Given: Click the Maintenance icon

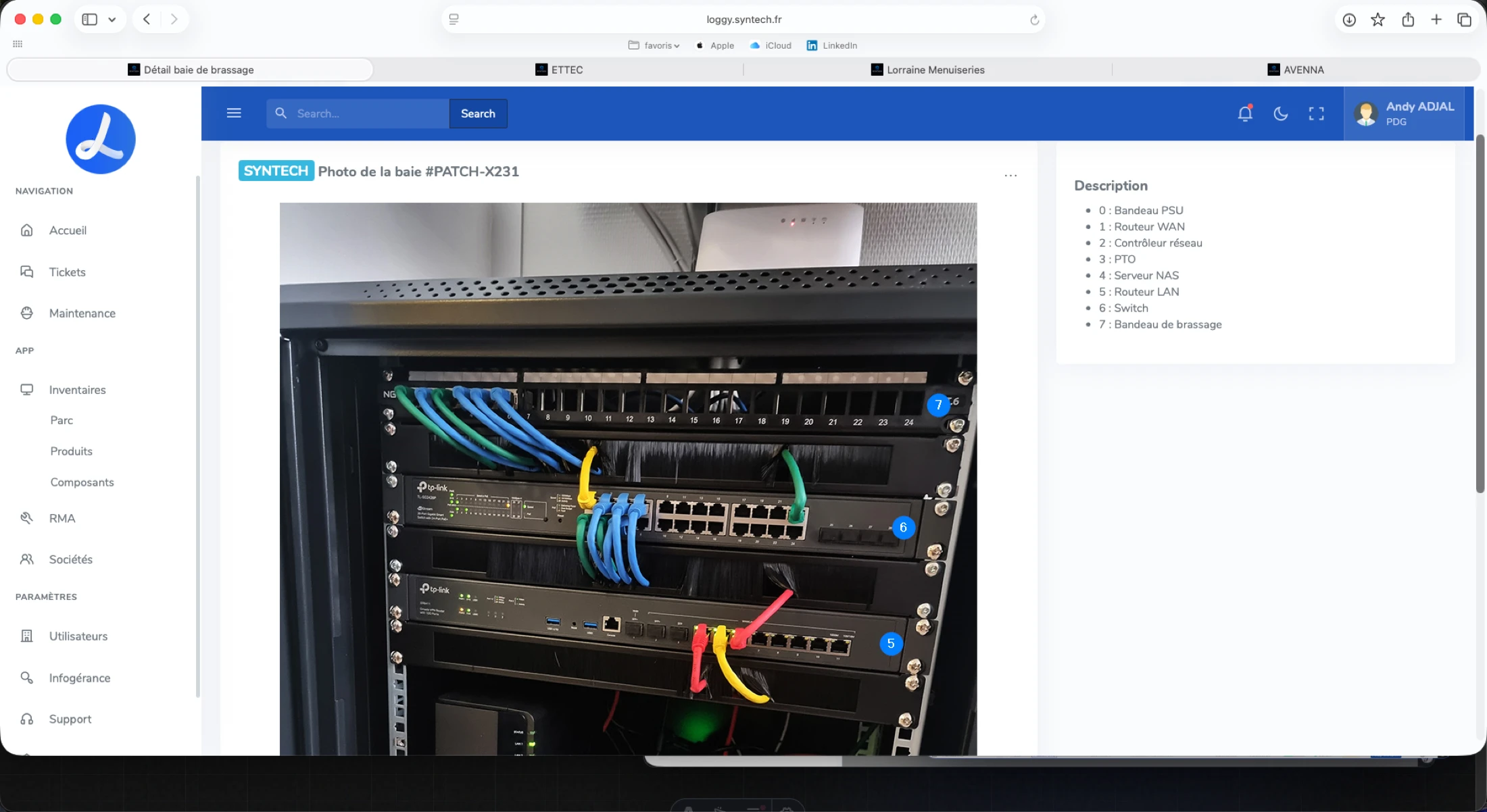Looking at the screenshot, I should (27, 313).
